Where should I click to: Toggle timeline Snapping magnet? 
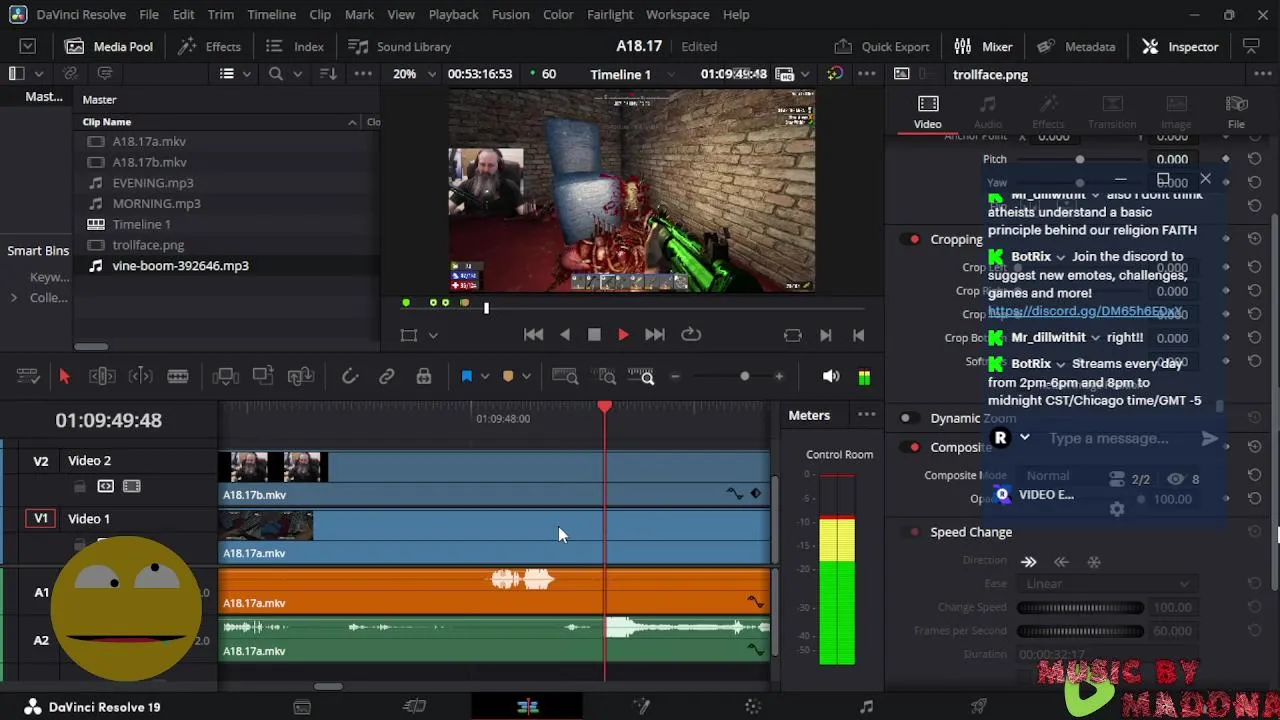[x=349, y=377]
